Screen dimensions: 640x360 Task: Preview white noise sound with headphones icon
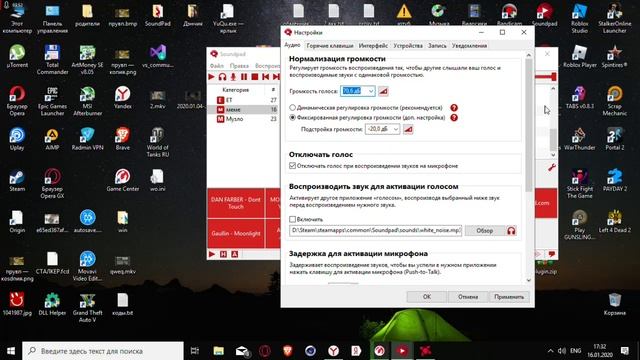click(511, 231)
